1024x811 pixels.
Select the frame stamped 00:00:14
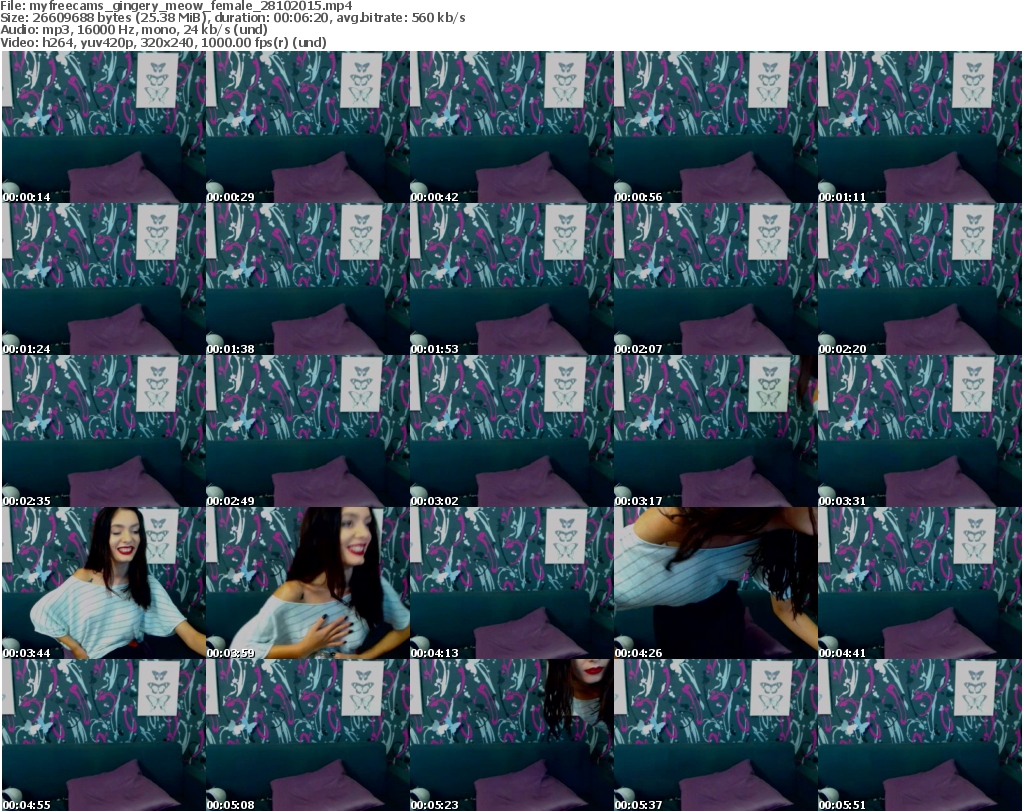(x=103, y=127)
